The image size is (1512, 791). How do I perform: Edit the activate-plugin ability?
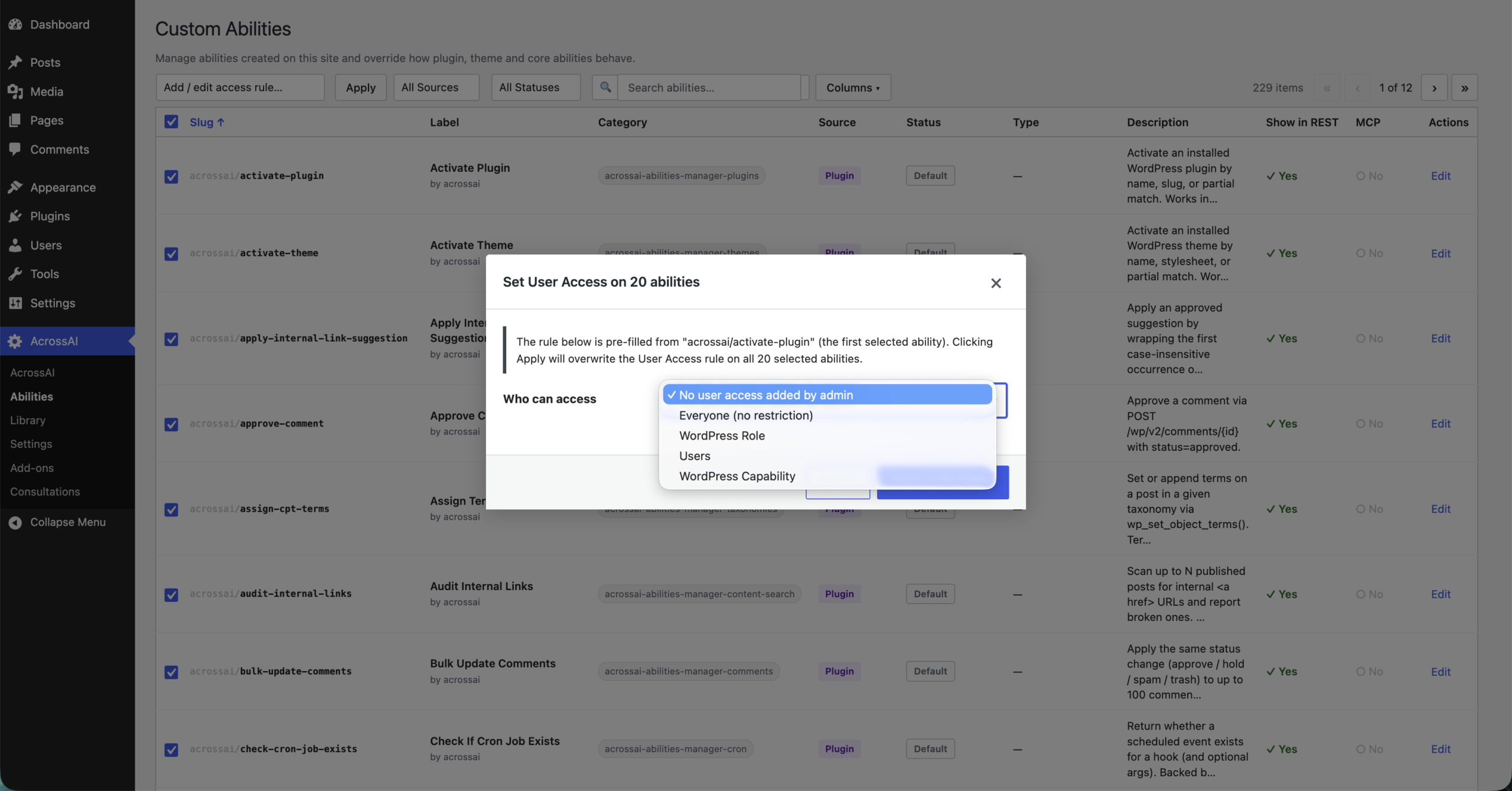click(x=1441, y=175)
